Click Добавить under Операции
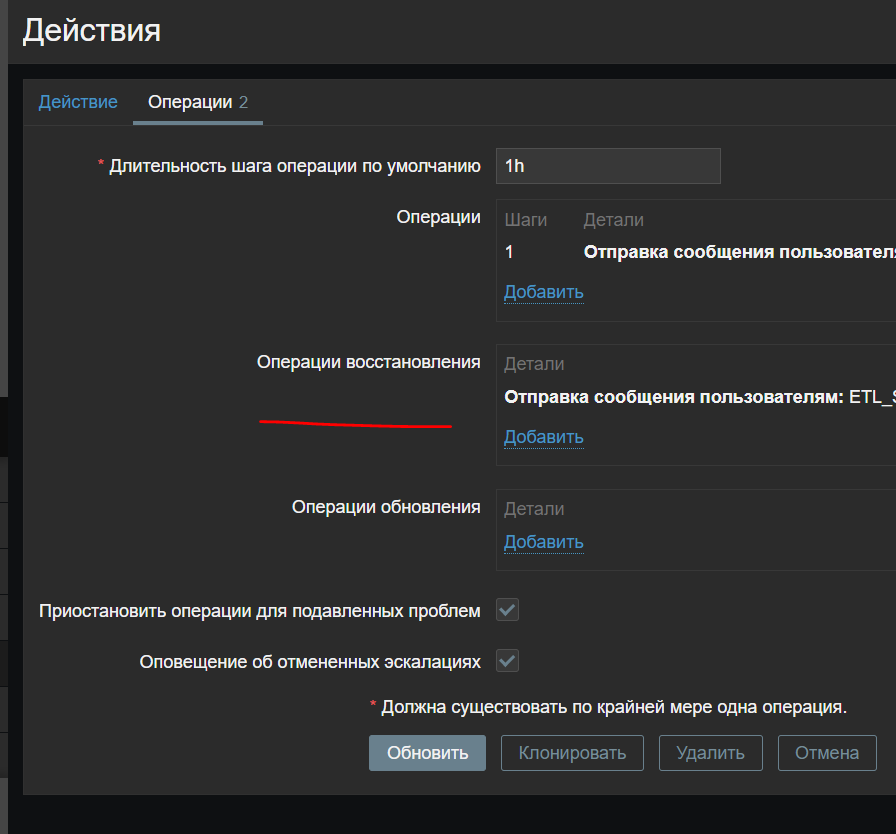The width and height of the screenshot is (896, 834). coord(543,292)
